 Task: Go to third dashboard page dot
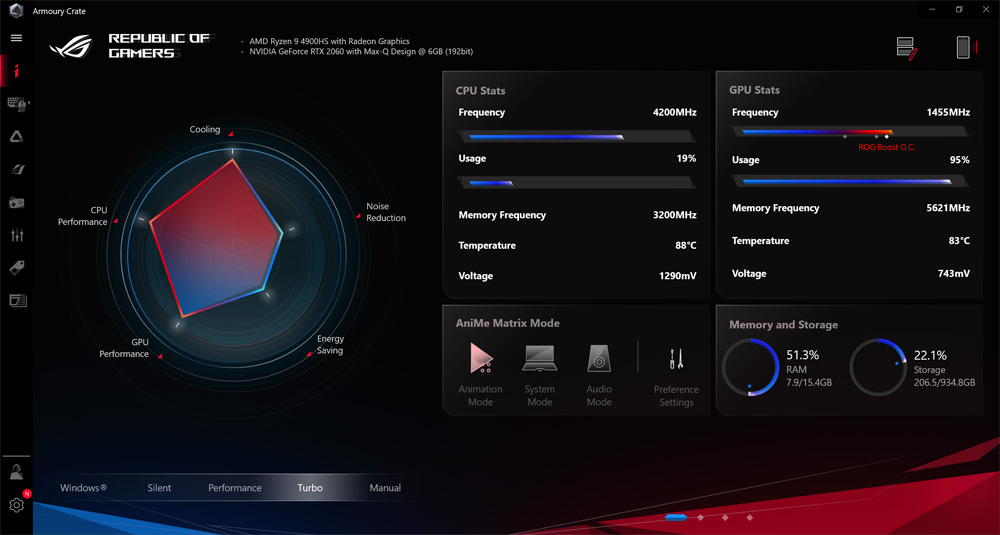724,517
